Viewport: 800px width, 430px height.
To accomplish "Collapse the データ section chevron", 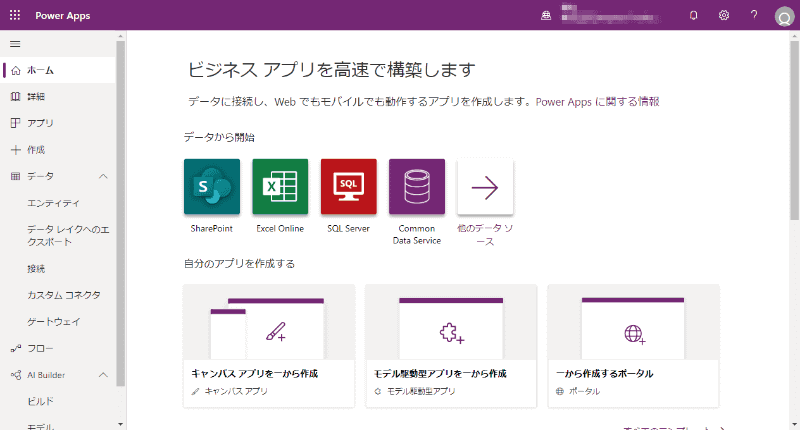I will point(103,176).
